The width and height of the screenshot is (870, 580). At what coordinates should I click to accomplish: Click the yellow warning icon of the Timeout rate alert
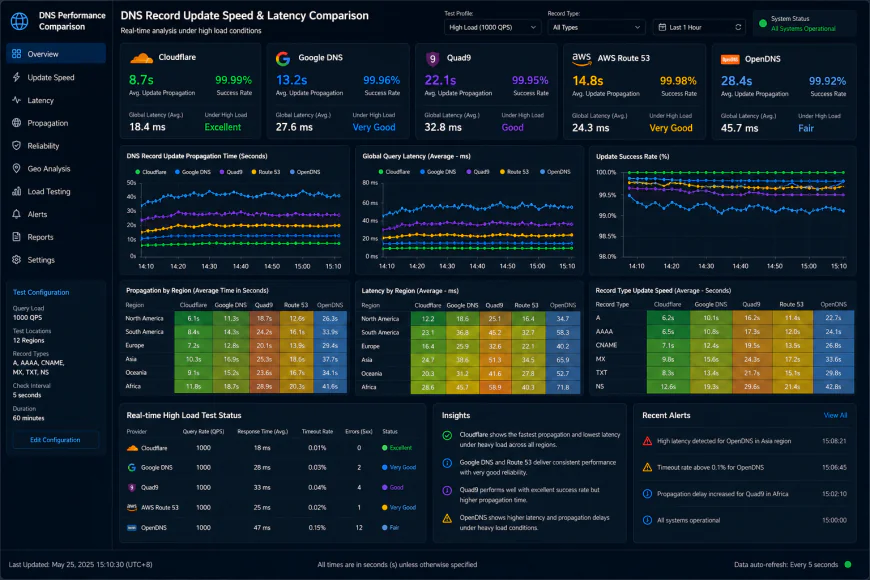(x=647, y=467)
